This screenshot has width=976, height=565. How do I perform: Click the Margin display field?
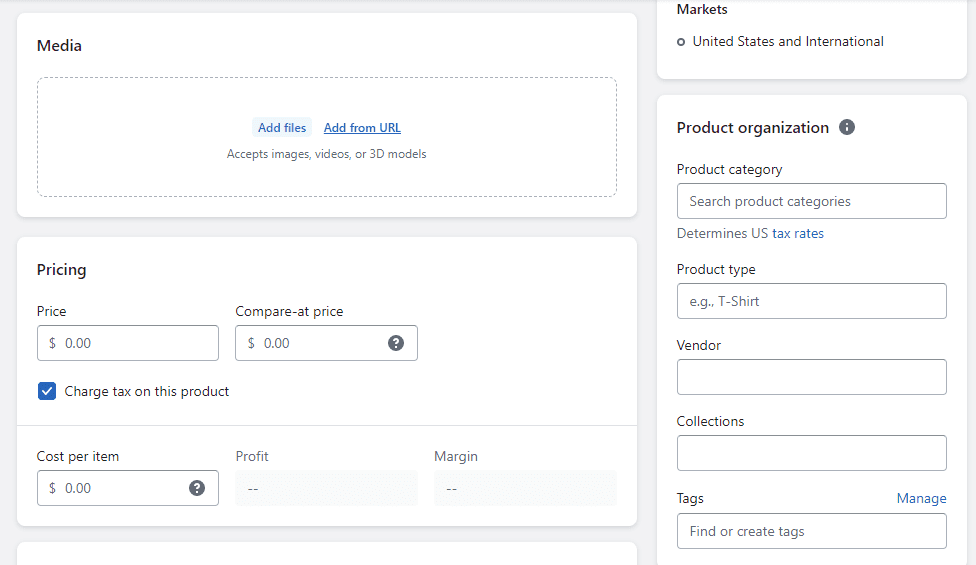(x=525, y=488)
